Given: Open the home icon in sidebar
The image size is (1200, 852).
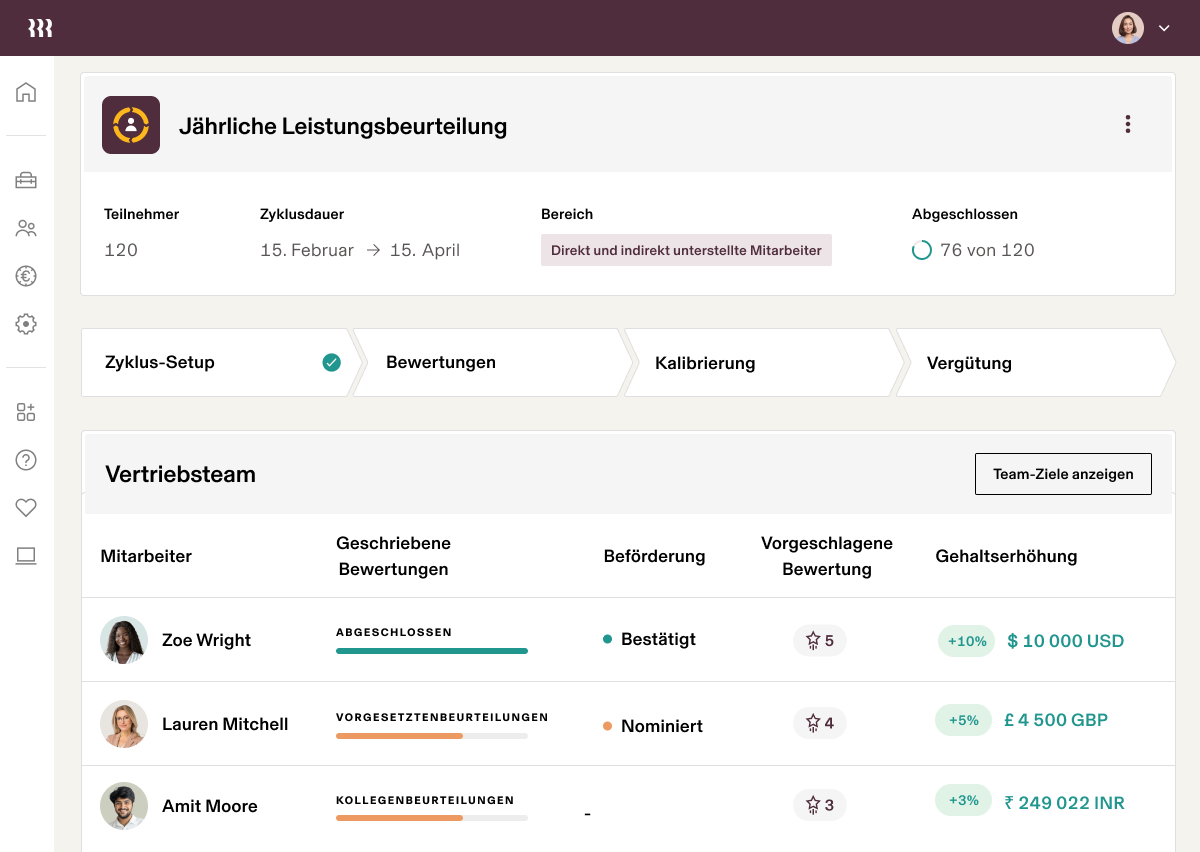Looking at the screenshot, I should 26,93.
